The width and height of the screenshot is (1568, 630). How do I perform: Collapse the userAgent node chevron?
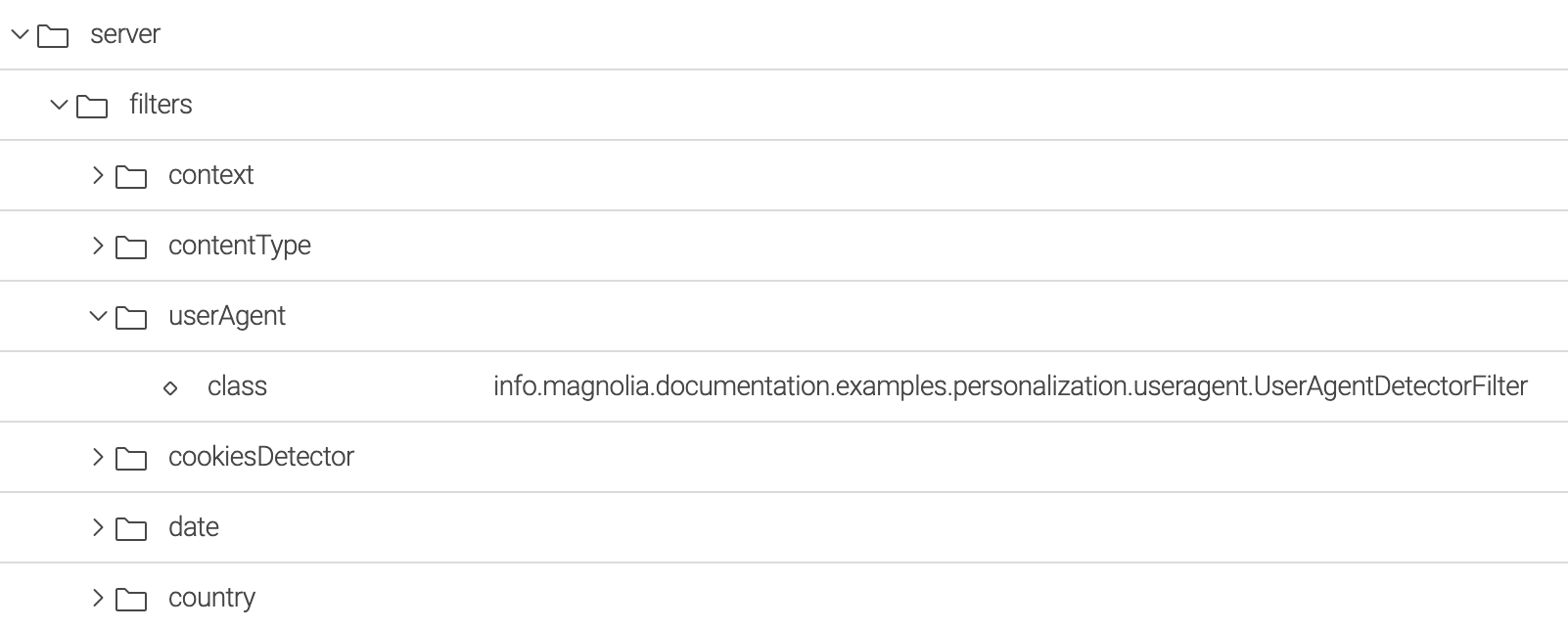[x=98, y=316]
